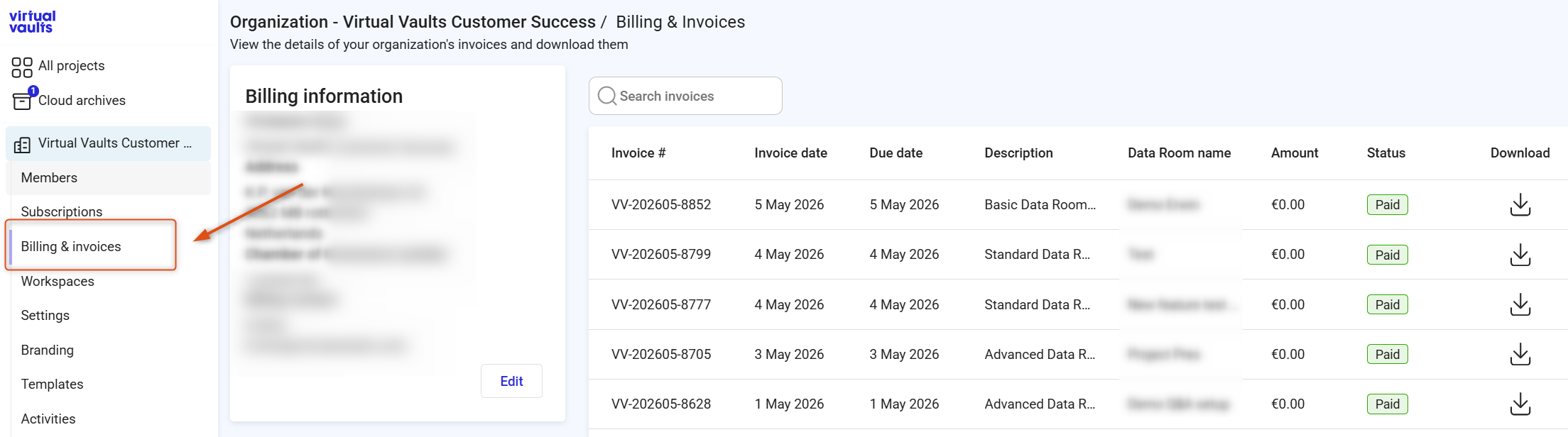
Task: Click description cell of VV-202605-8799
Action: point(1038,254)
